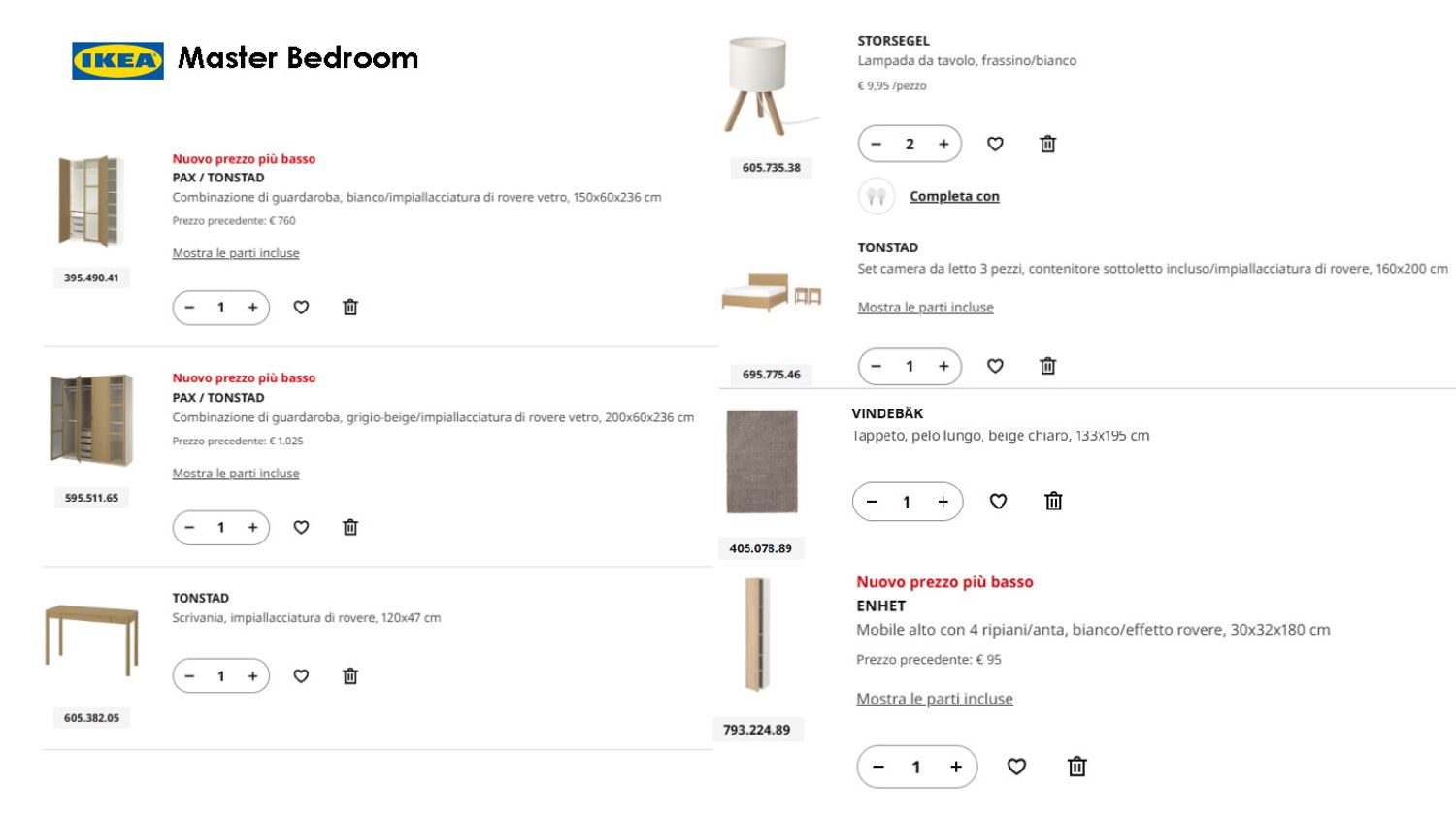
Task: Increase STORSEGEL lamp quantity
Action: [x=943, y=145]
